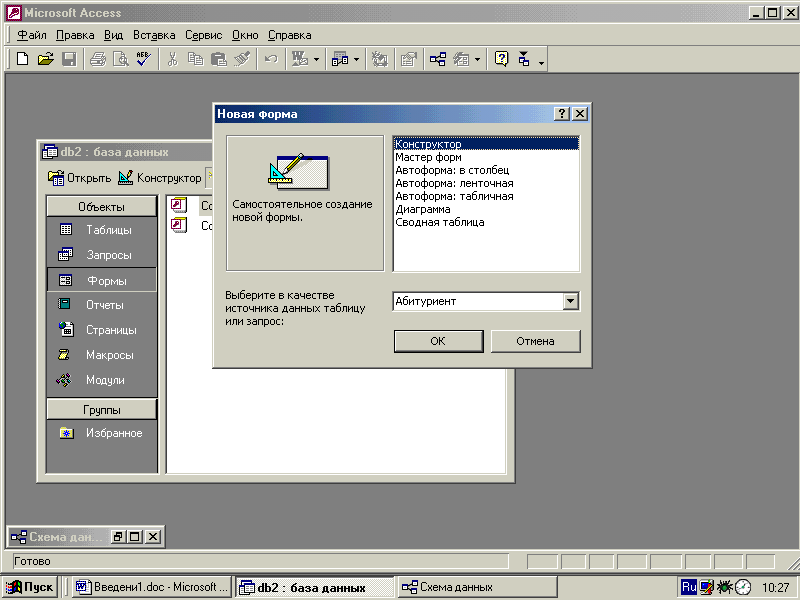Open the Сервис menu
Image resolution: width=800 pixels, height=600 pixels.
[x=204, y=35]
